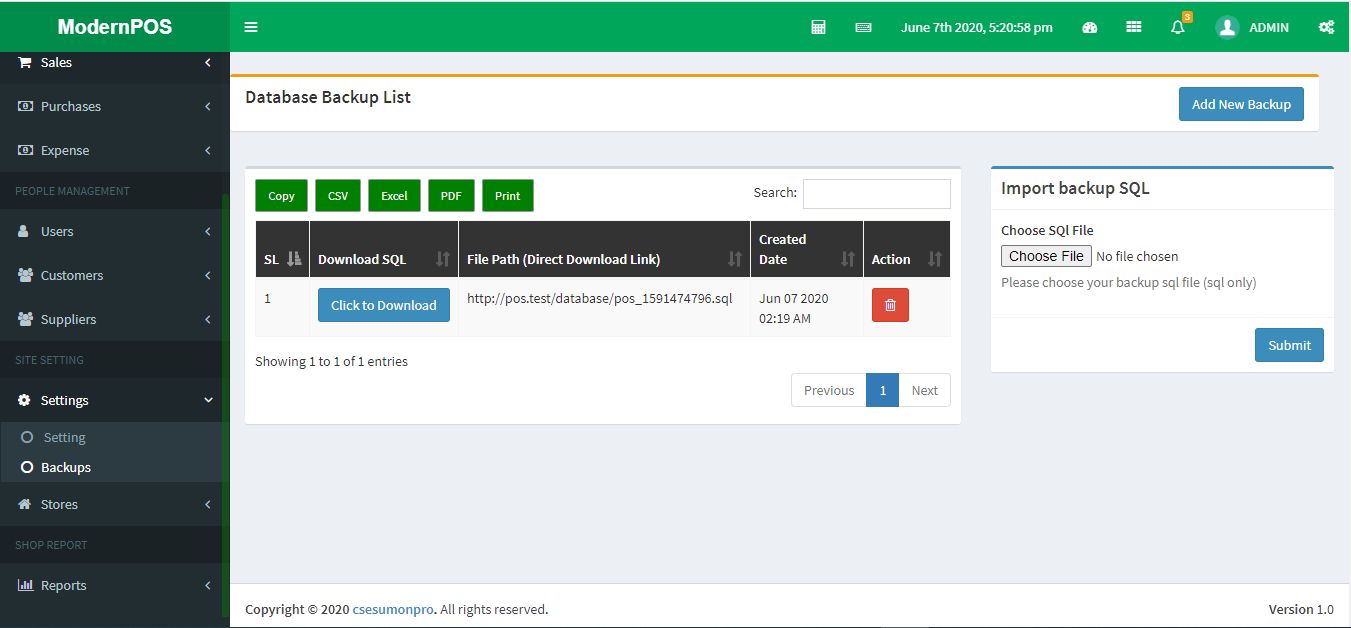Expand the Reports menu chevron
Screen dimensions: 1351x628
pos(208,585)
